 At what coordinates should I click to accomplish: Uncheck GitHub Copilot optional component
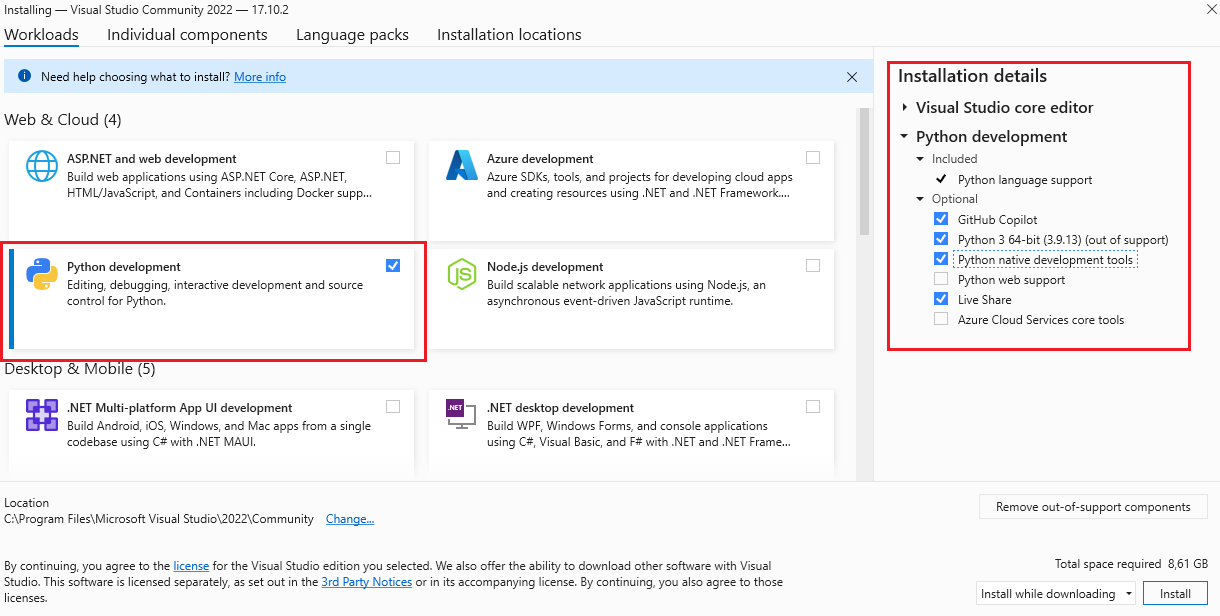coord(941,219)
